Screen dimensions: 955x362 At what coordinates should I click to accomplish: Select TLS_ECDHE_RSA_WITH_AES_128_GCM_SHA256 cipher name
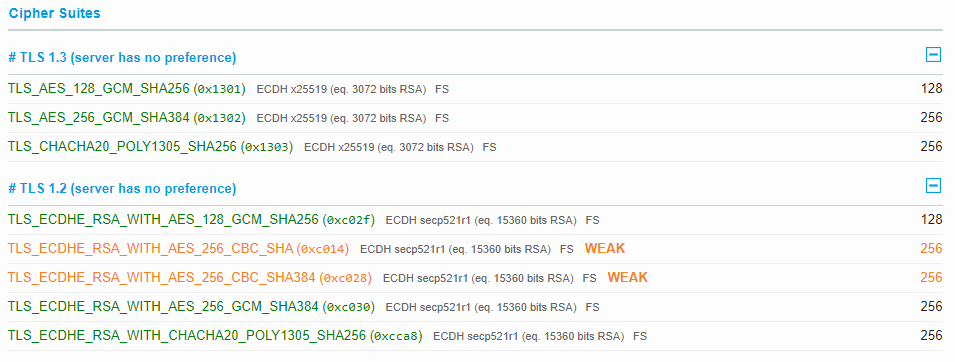pos(163,220)
